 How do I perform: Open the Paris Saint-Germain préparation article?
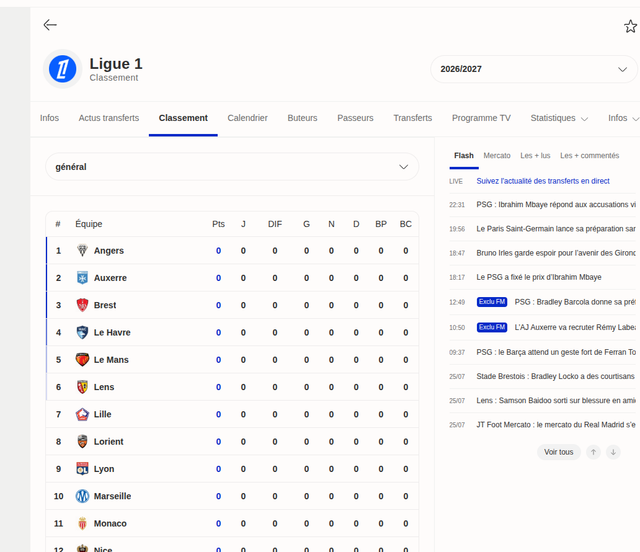[556, 229]
